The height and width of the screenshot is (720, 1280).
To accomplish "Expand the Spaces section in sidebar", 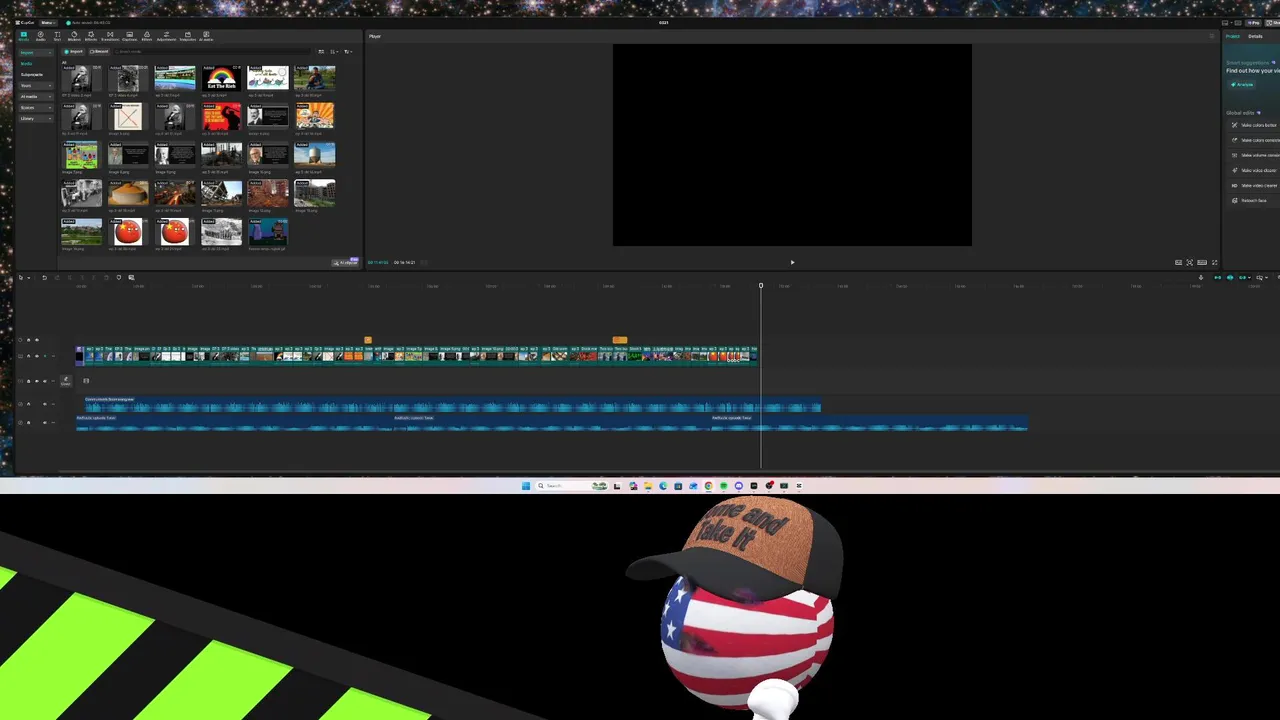I will 36,108.
